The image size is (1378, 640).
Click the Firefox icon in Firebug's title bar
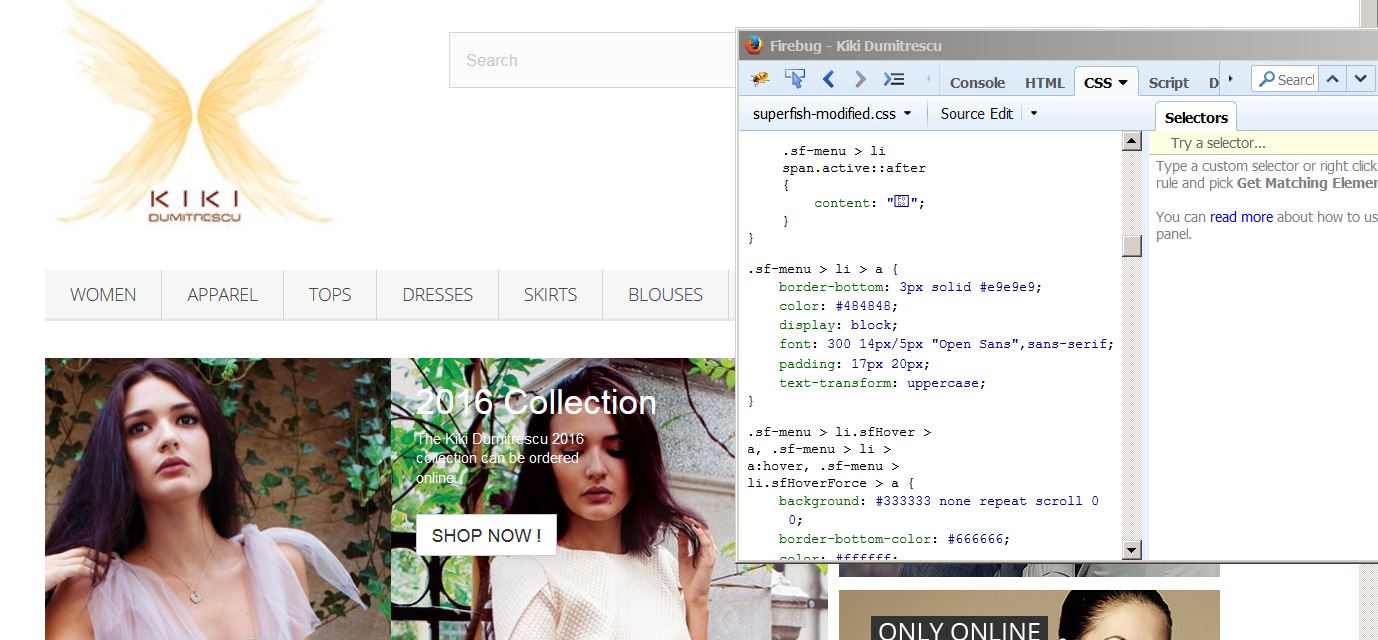pyautogui.click(x=754, y=45)
